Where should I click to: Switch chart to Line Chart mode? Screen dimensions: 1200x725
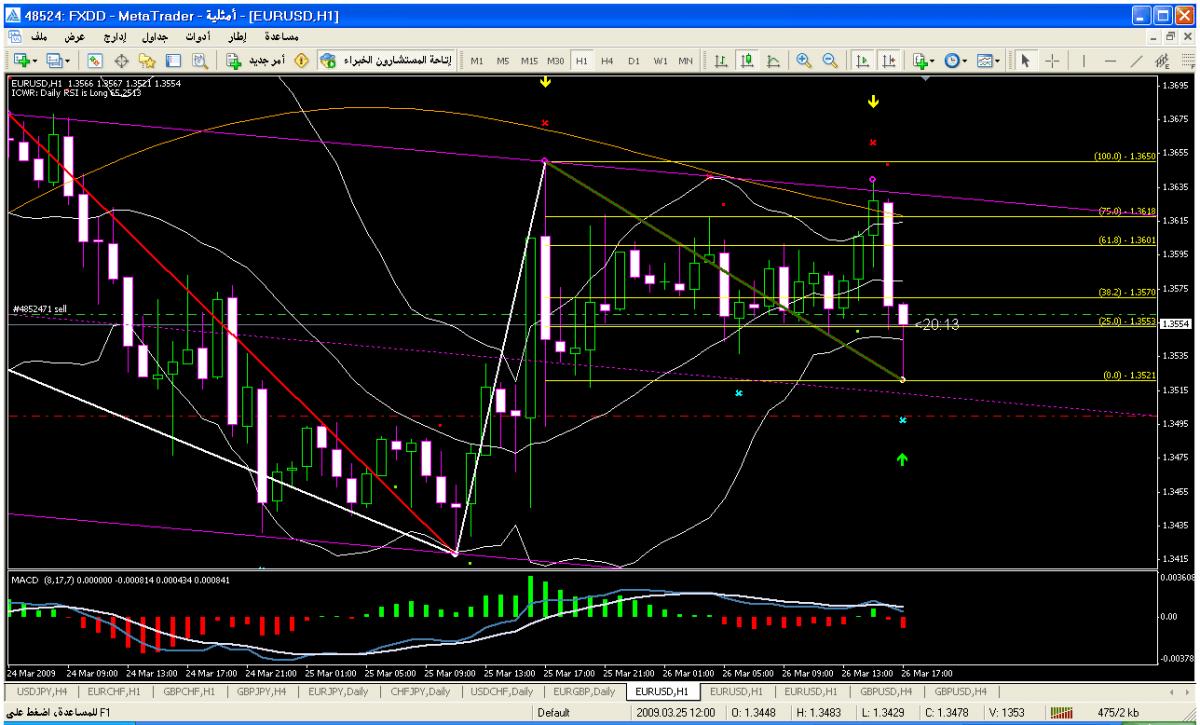pos(772,60)
